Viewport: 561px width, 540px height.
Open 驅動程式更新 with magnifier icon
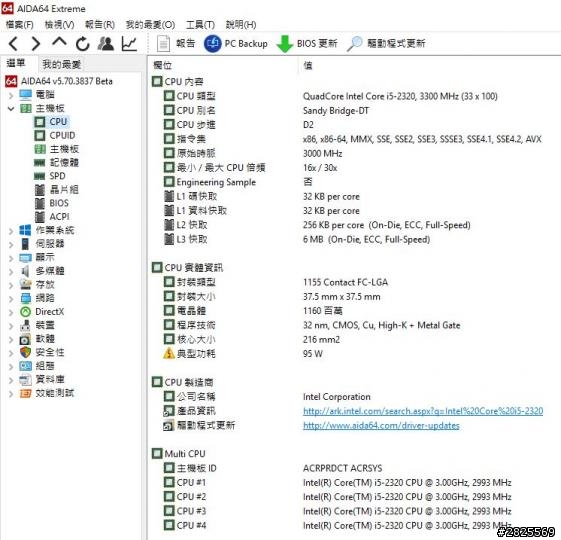point(386,44)
